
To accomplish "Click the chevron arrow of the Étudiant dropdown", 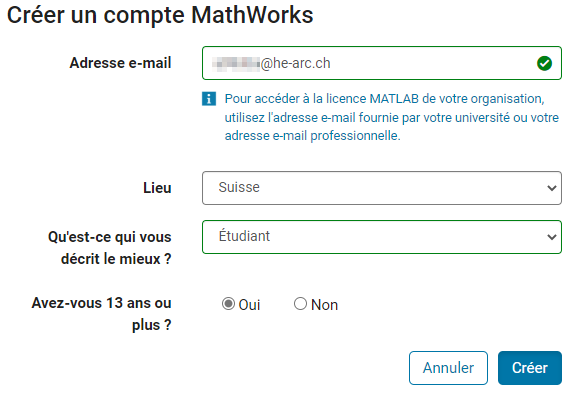I will pos(552,237).
